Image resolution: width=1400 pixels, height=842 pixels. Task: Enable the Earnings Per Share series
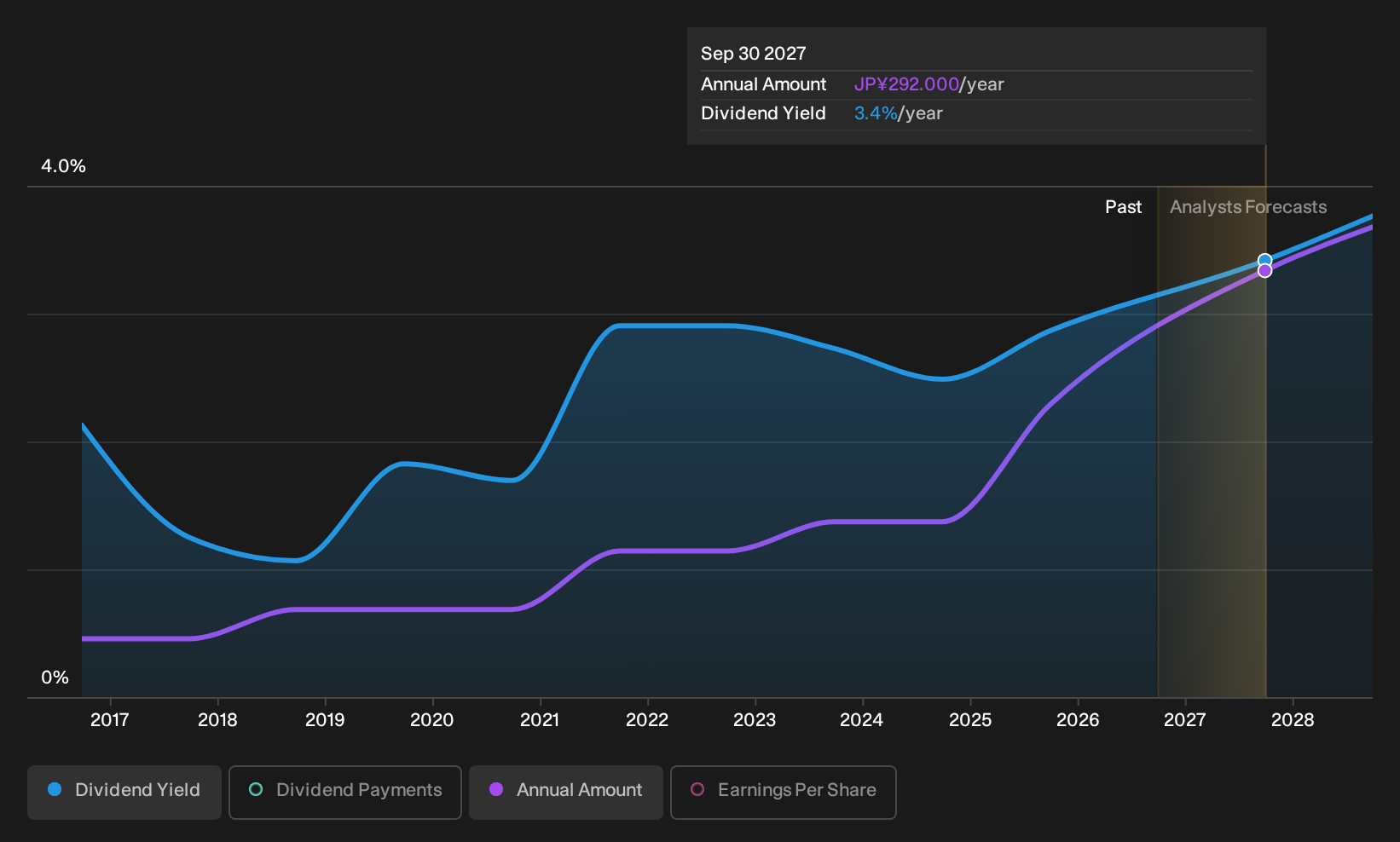pyautogui.click(x=784, y=793)
